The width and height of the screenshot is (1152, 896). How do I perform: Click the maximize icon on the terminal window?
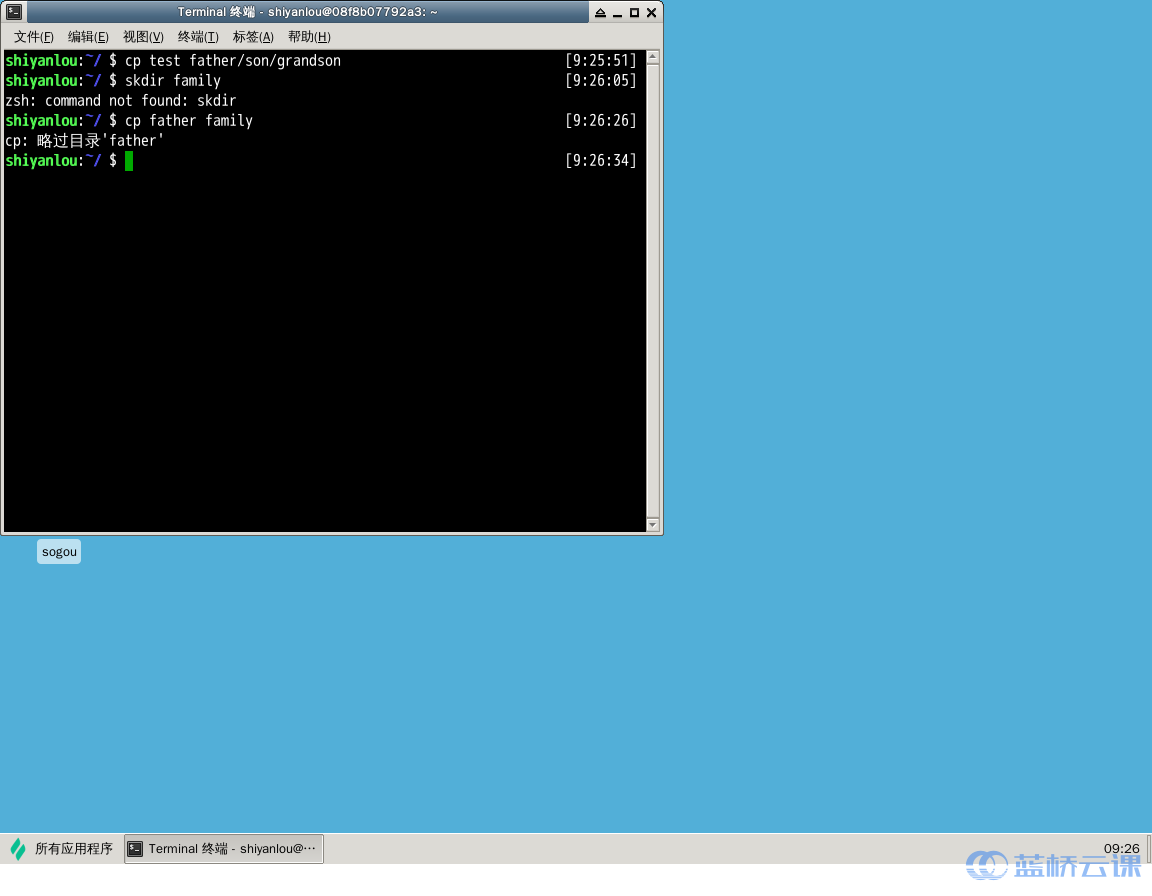[633, 12]
